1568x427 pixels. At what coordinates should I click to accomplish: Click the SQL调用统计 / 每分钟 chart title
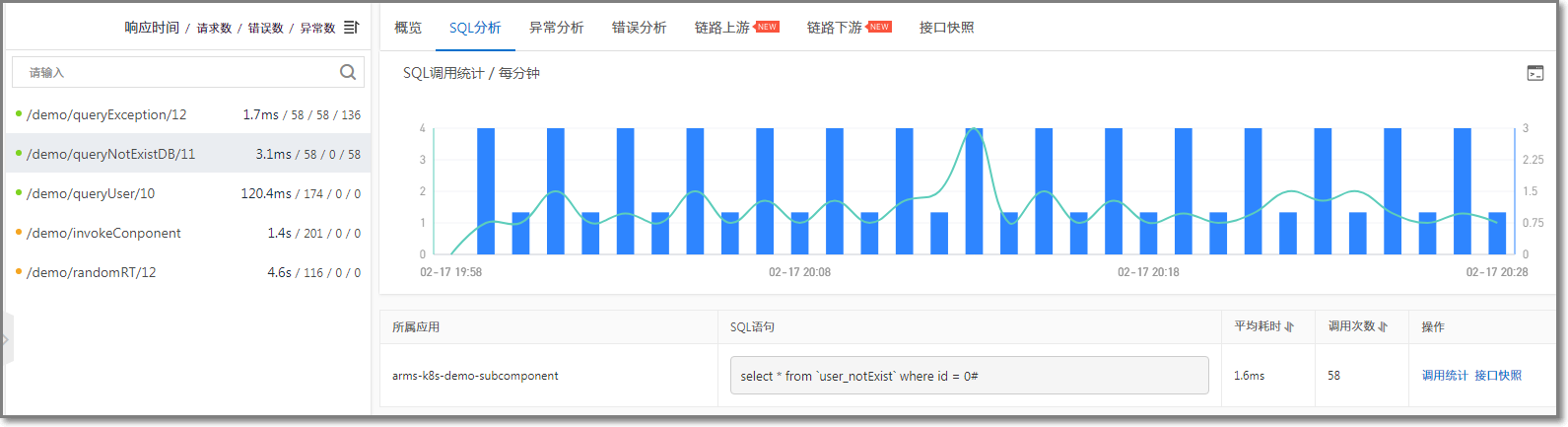[x=471, y=73]
